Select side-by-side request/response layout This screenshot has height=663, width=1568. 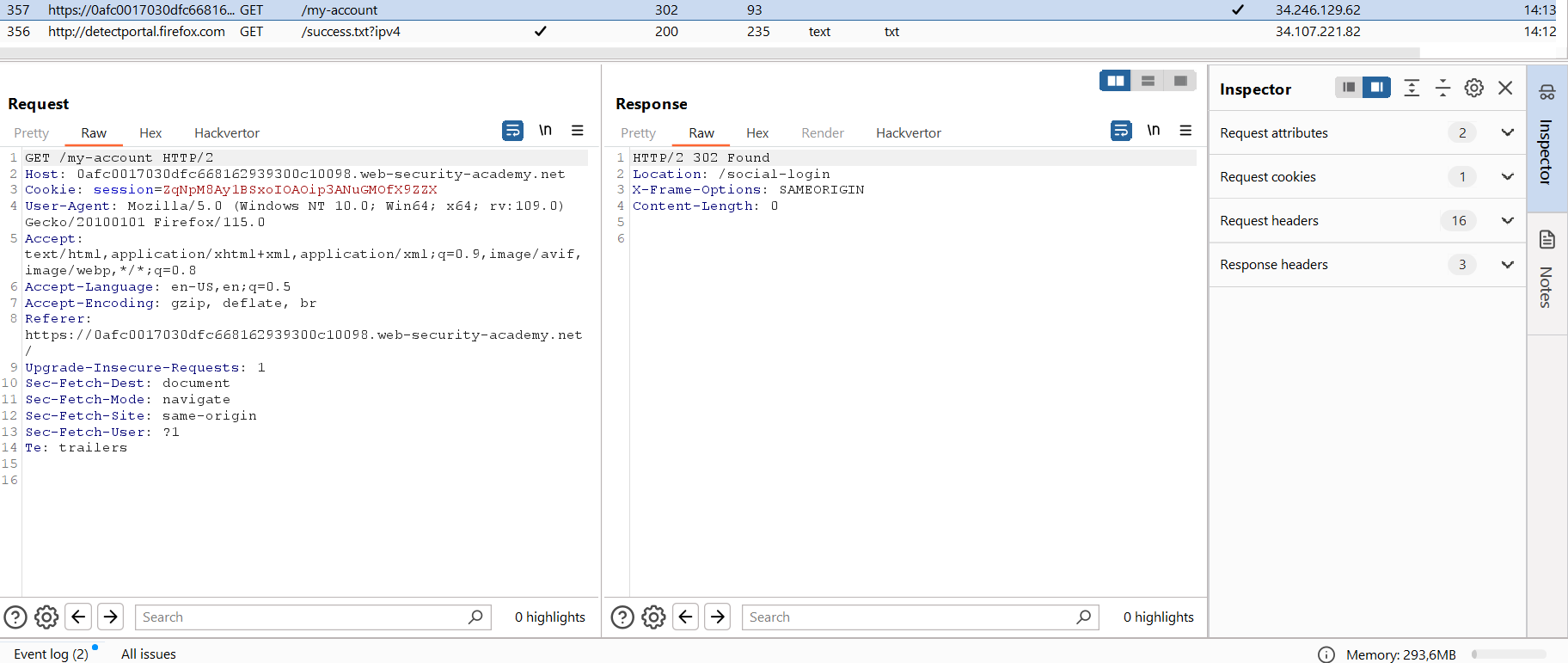coord(1116,81)
